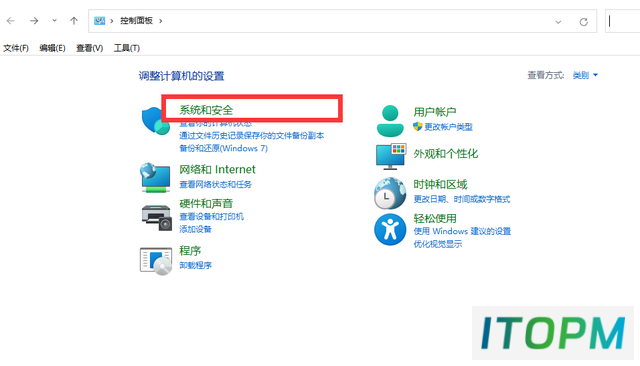Open 添加设备 link

click(196, 229)
